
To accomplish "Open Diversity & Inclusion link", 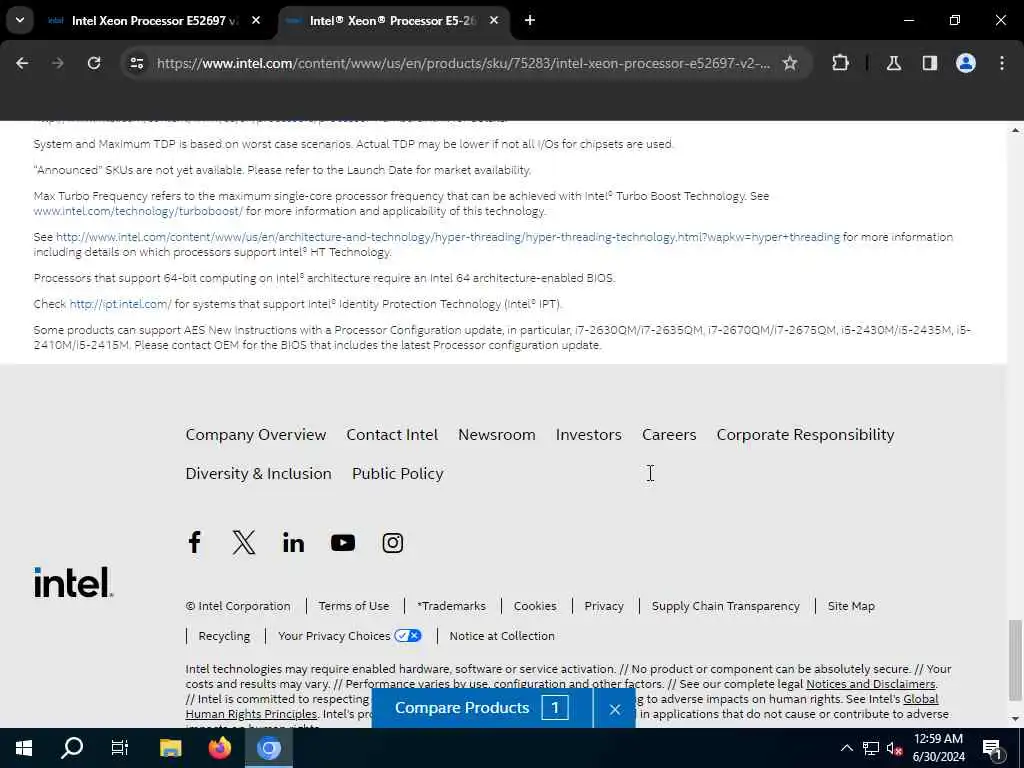I will 258,473.
